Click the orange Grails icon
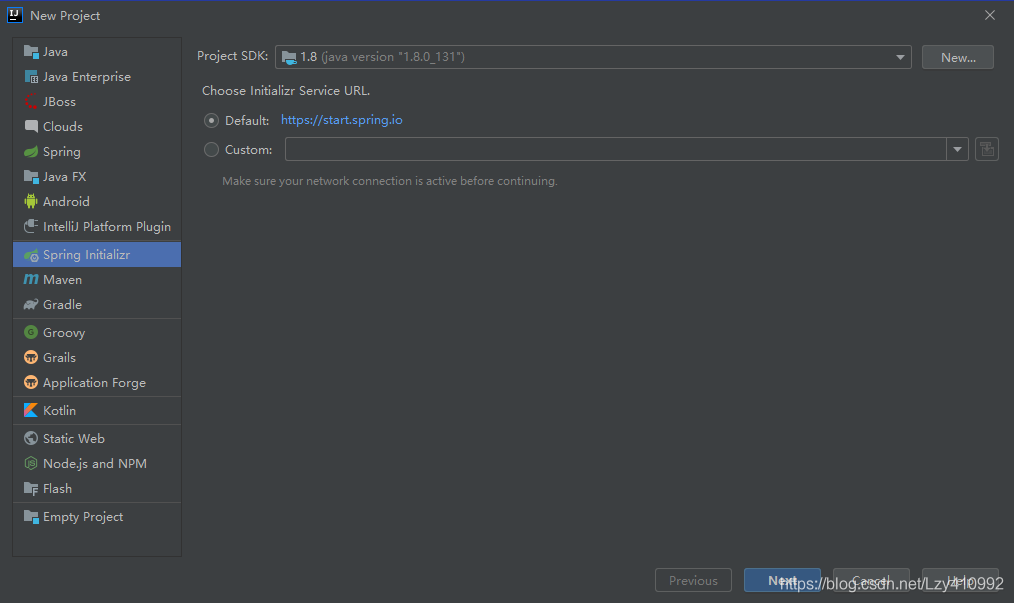The height and width of the screenshot is (603, 1014). (30, 358)
